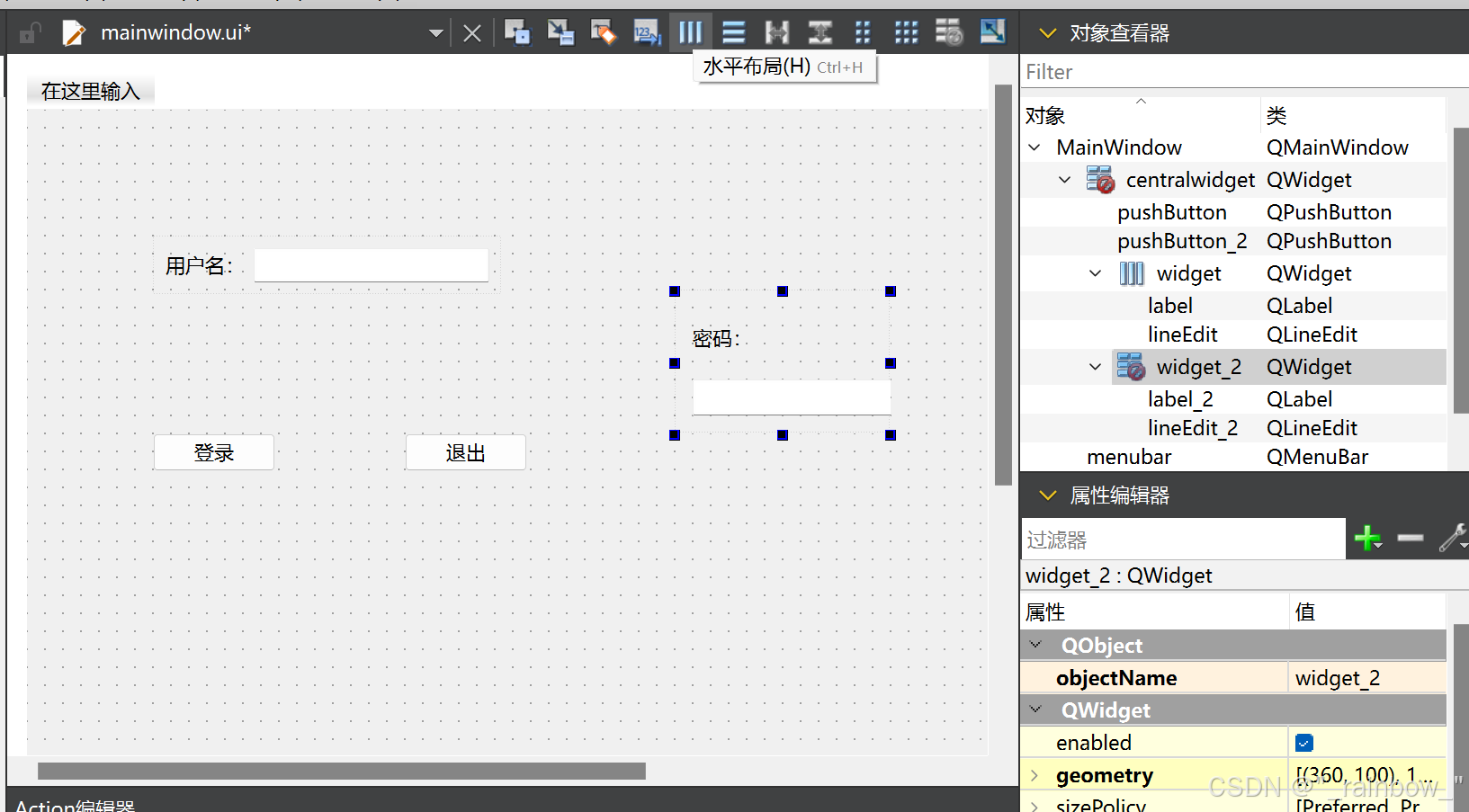Collapse the centralwidget tree node
1469x812 pixels.
[1065, 180]
